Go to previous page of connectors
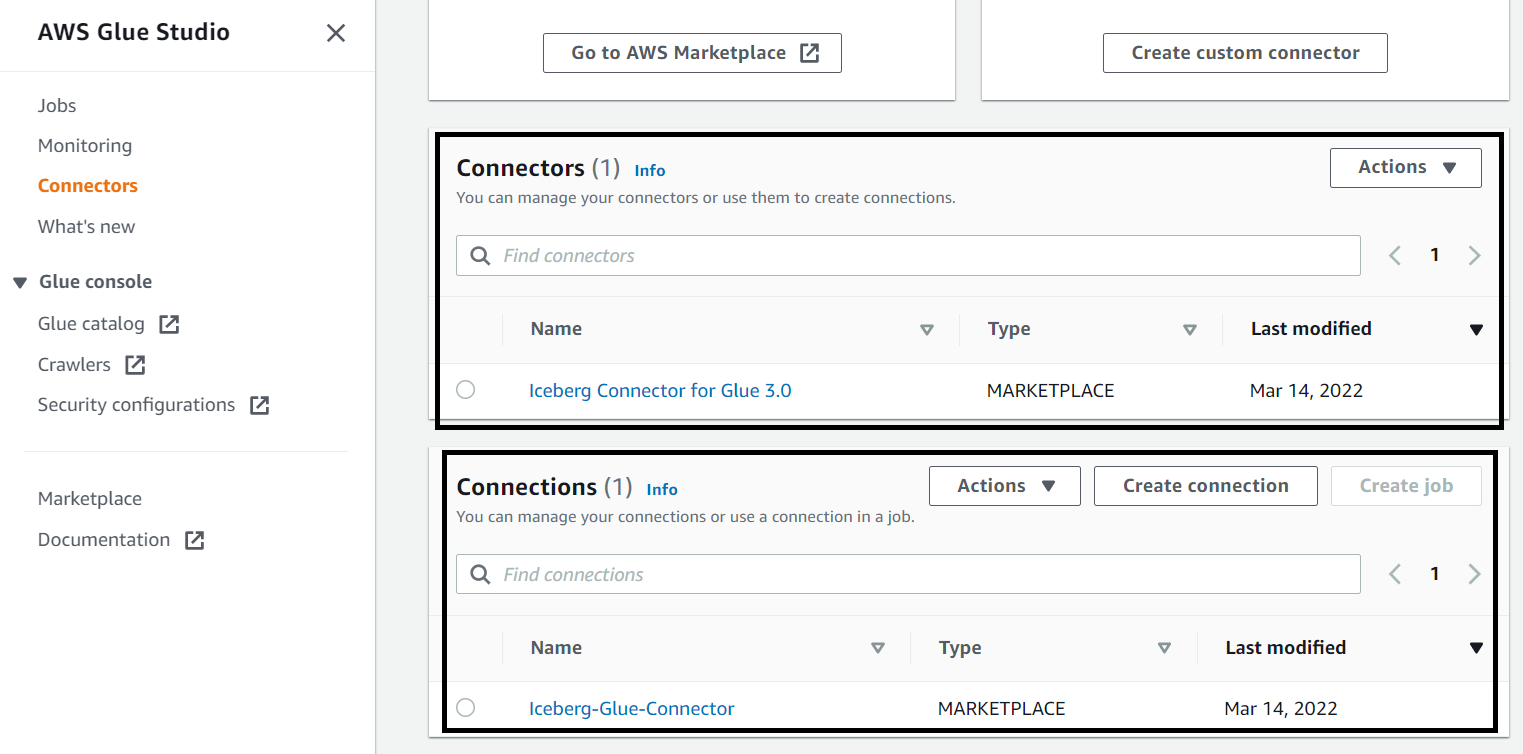The height and width of the screenshot is (754, 1523). pyautogui.click(x=1395, y=256)
